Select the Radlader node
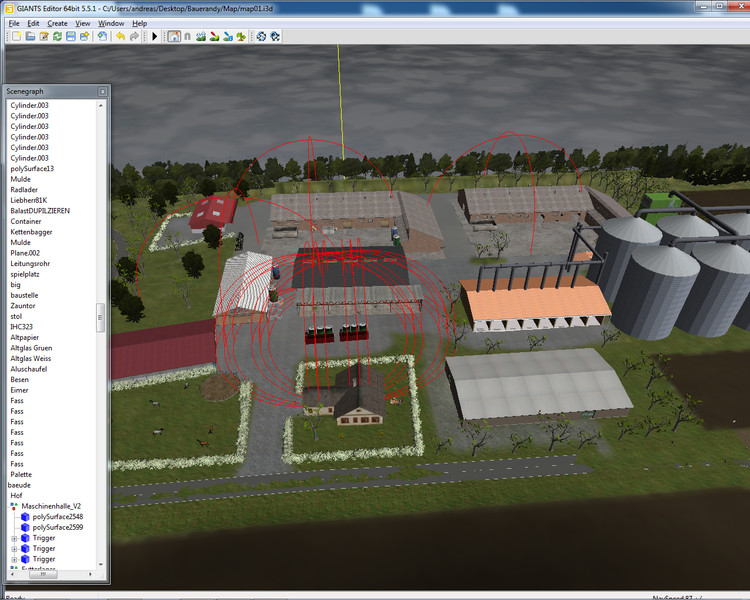 [x=24, y=189]
